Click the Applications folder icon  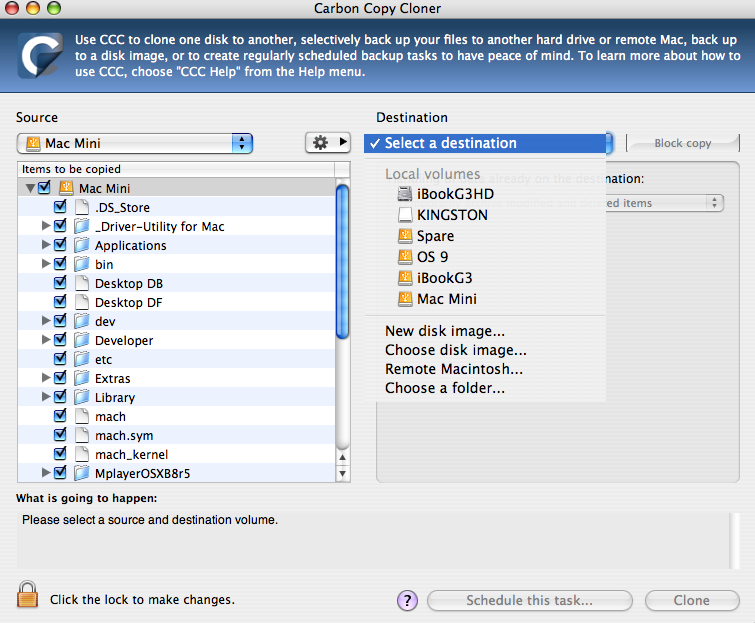tap(82, 245)
